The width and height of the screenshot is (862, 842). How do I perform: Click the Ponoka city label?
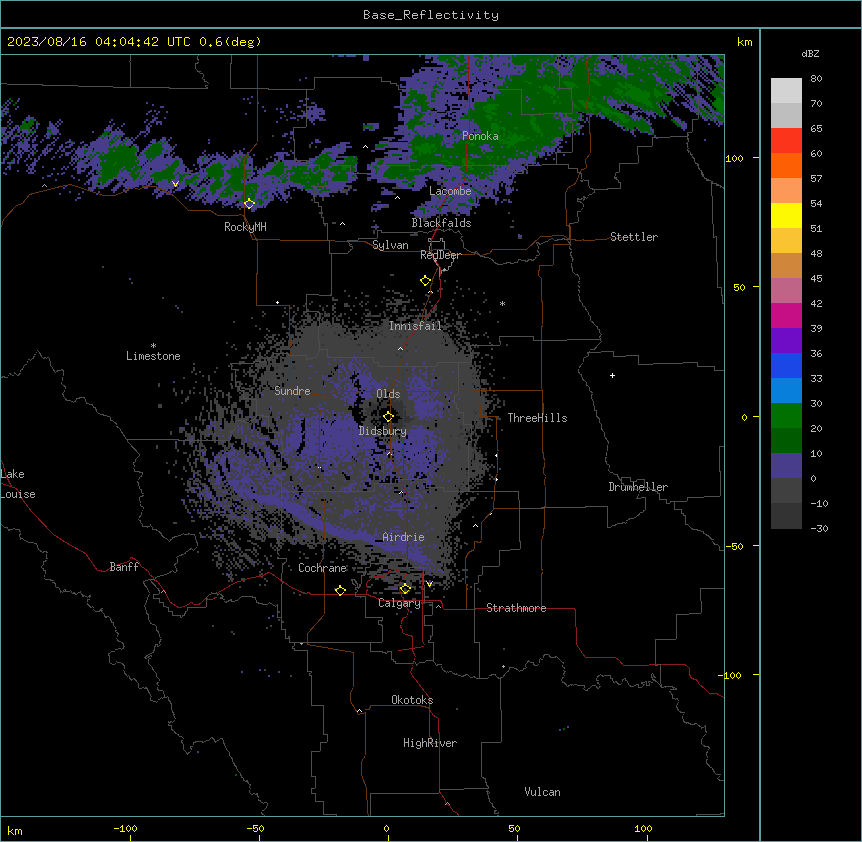click(480, 136)
